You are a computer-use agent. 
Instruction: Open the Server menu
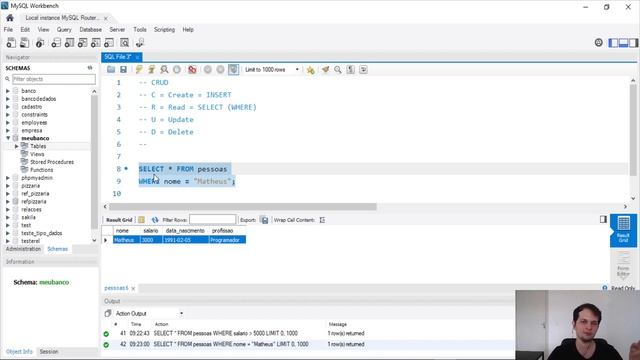[117, 30]
